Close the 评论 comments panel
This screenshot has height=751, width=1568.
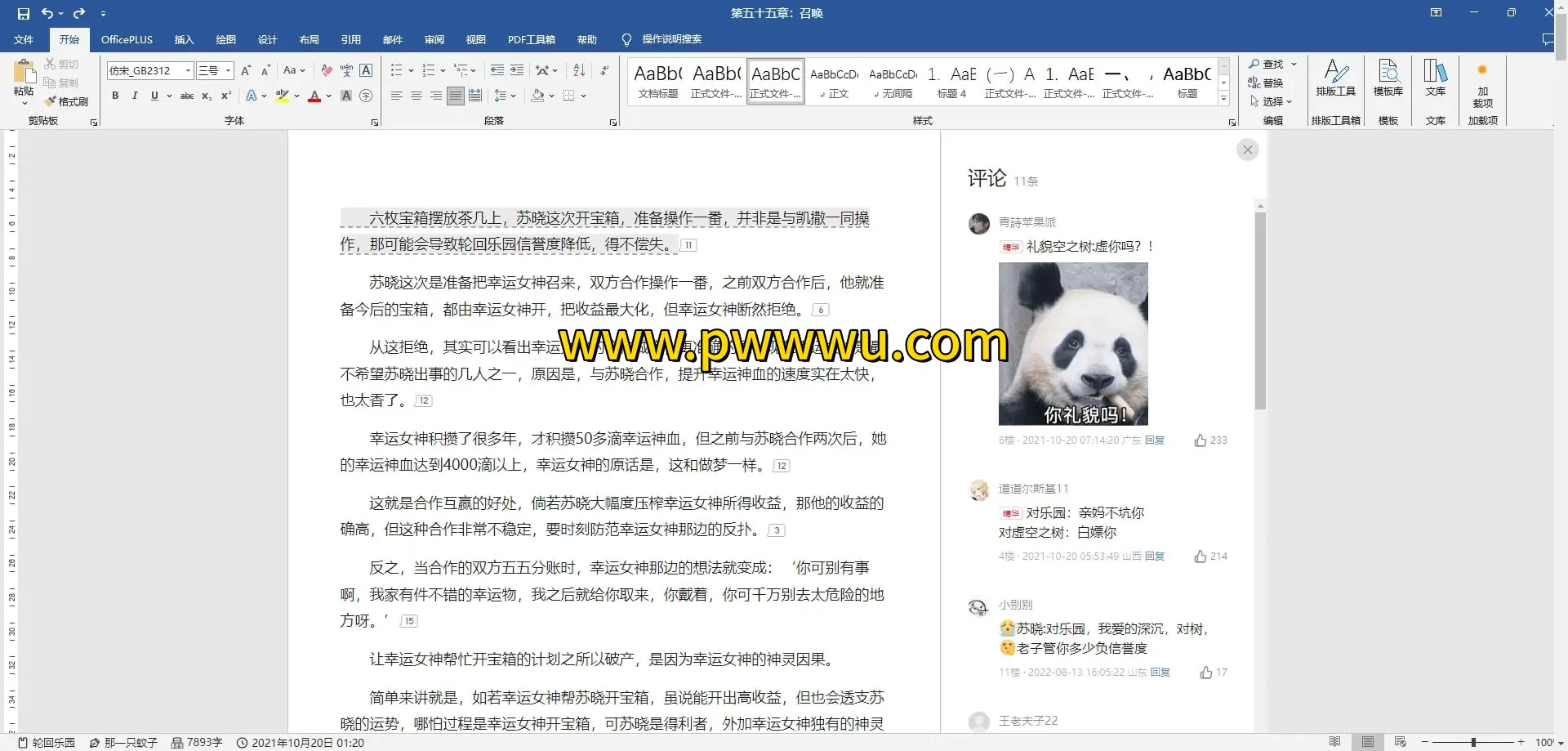coord(1247,150)
